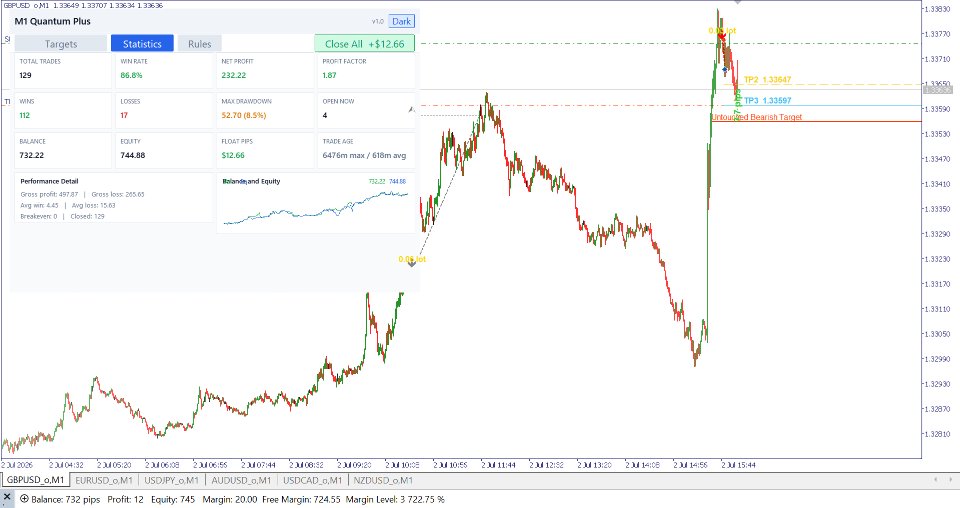Click the gray arrow below 0.05 lot label
The image size is (960, 508).
411,263
